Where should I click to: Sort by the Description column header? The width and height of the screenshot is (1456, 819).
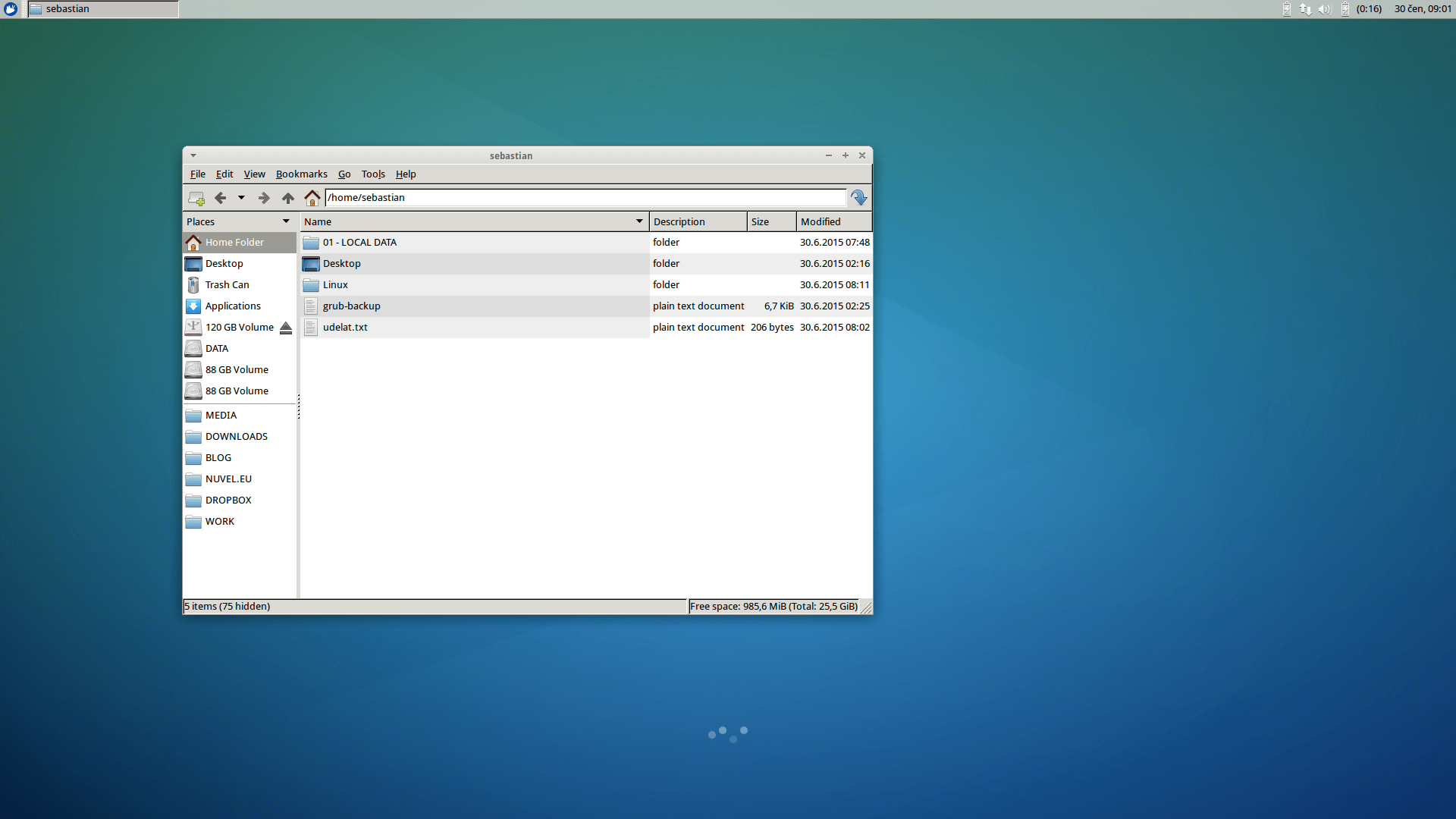point(698,221)
